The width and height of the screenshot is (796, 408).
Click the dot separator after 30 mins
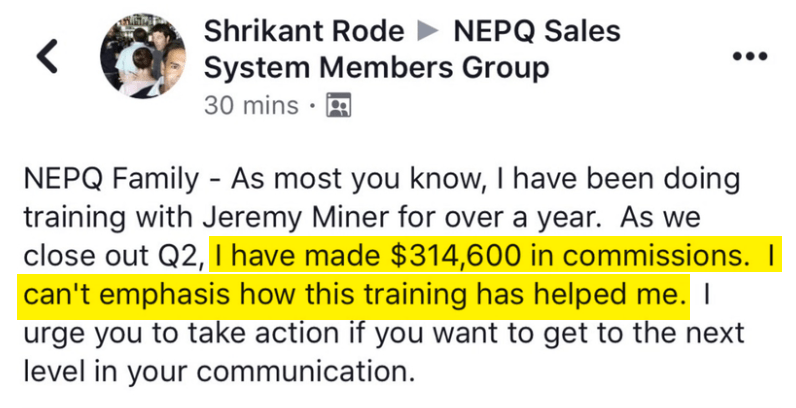312,107
